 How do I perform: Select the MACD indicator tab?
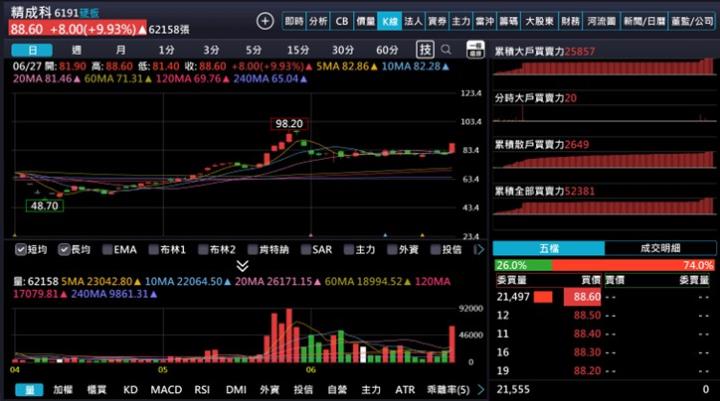pos(166,390)
